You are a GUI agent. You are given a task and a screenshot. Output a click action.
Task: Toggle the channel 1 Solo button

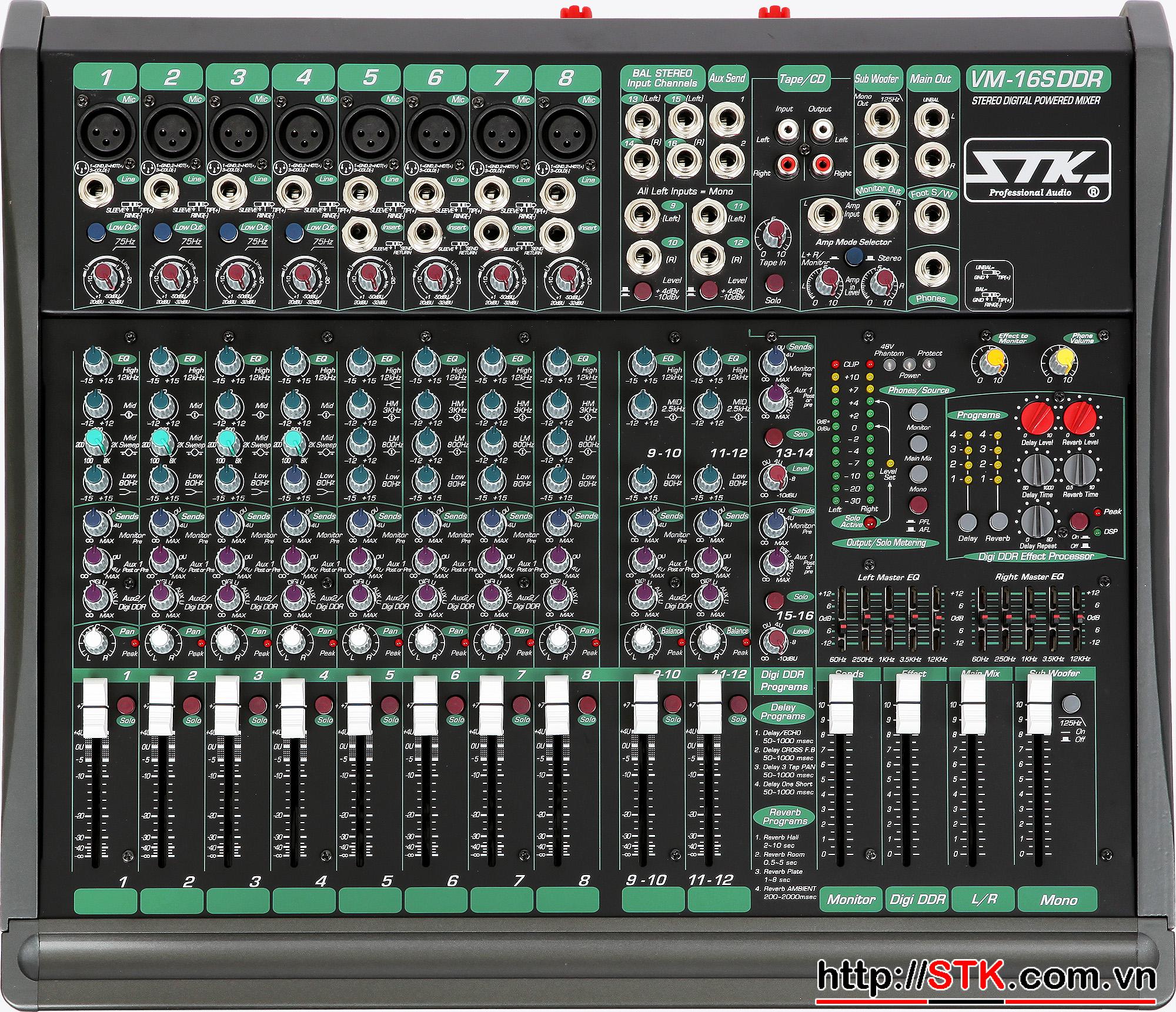(x=125, y=704)
